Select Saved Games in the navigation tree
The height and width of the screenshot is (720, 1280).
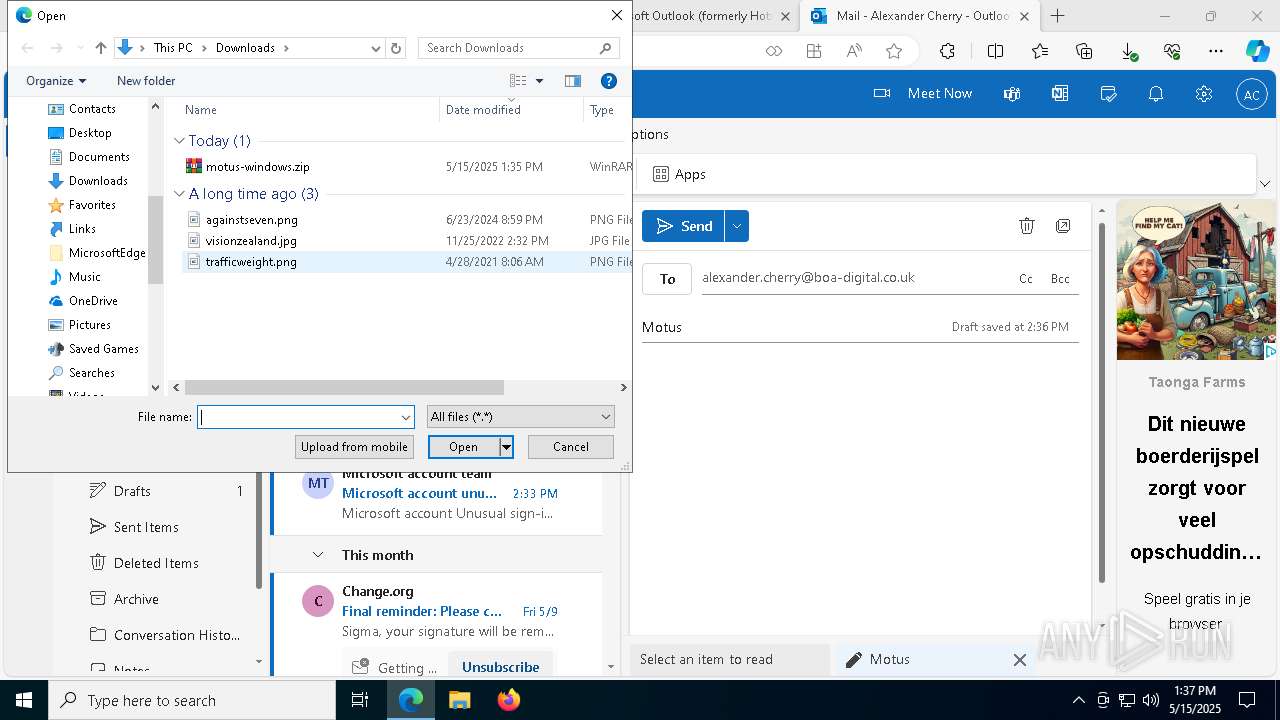coord(103,349)
